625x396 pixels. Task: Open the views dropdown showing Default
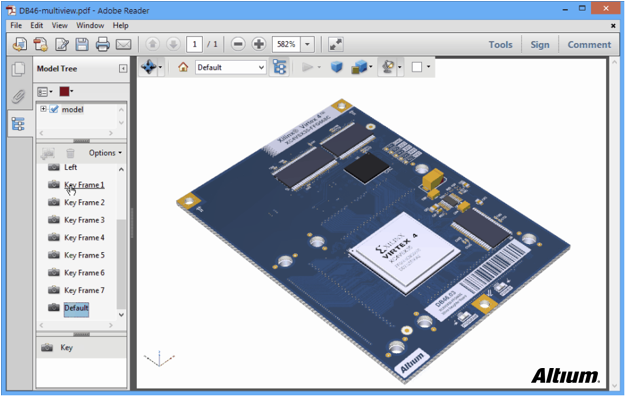[231, 67]
